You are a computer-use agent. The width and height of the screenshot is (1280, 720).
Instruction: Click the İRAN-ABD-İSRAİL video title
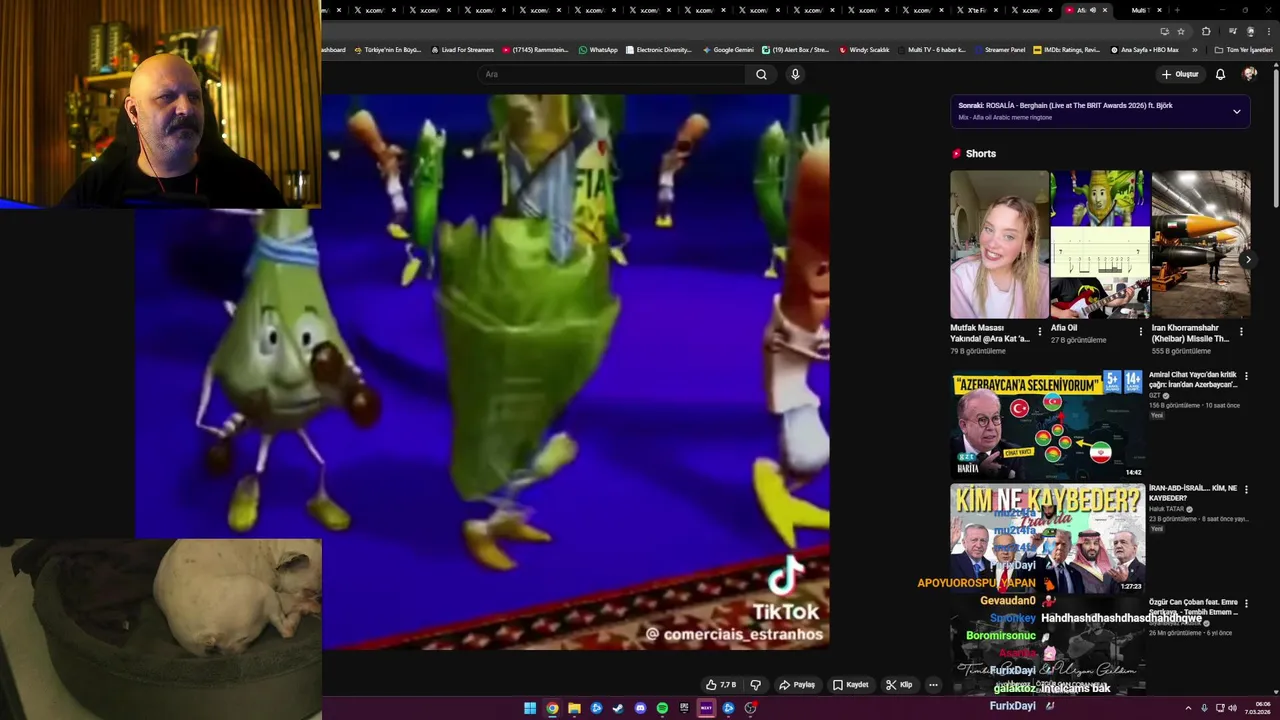coord(1193,493)
